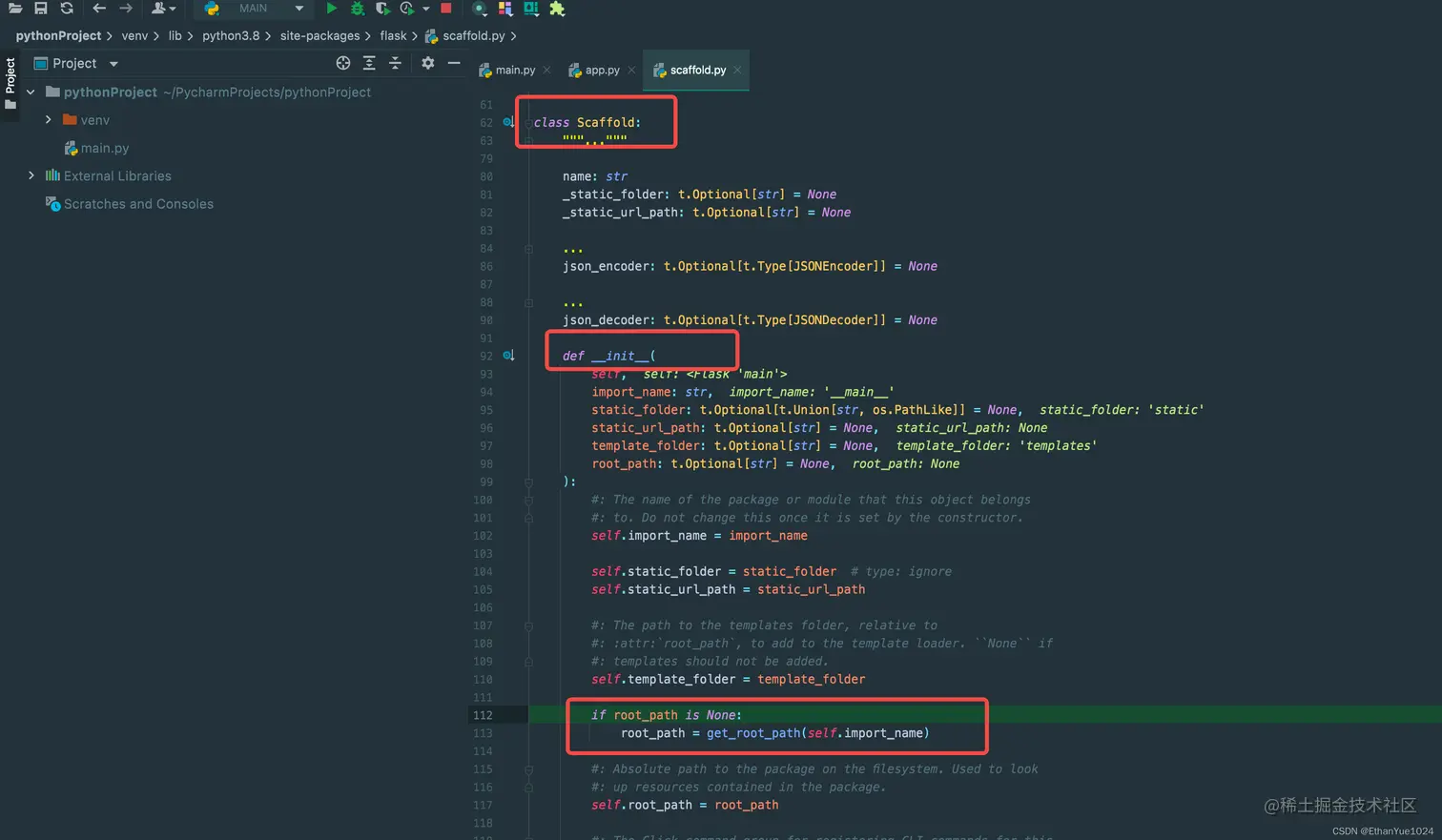Click the site-packages breadcrumb
The image size is (1442, 840).
(319, 36)
